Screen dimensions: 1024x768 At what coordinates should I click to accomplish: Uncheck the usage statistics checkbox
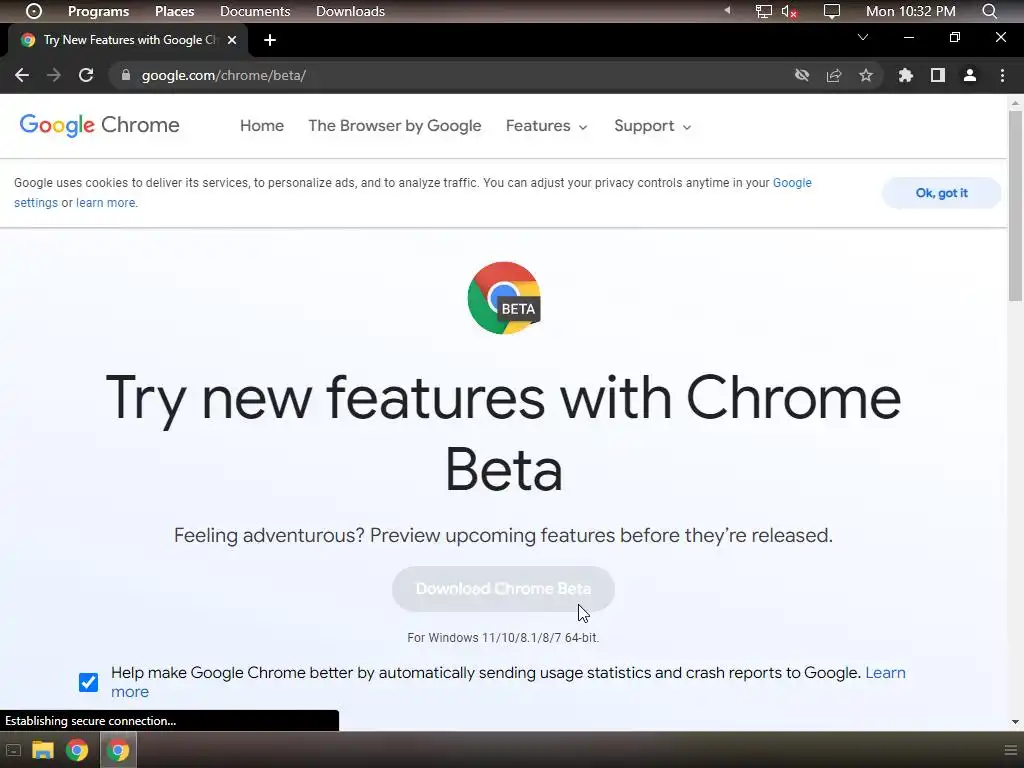pos(88,682)
